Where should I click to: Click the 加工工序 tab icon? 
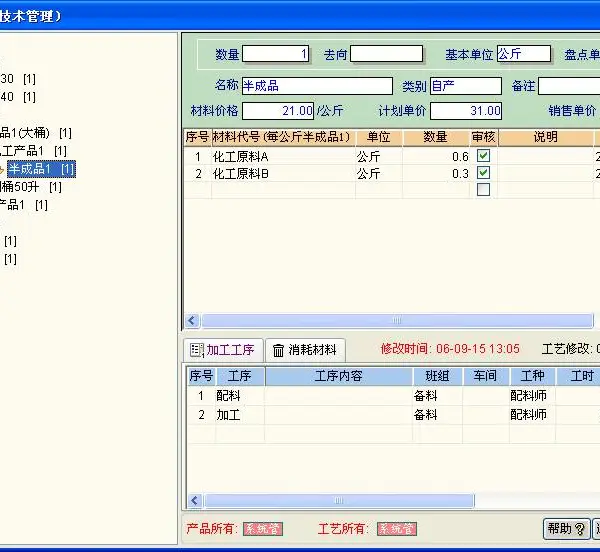(197, 350)
